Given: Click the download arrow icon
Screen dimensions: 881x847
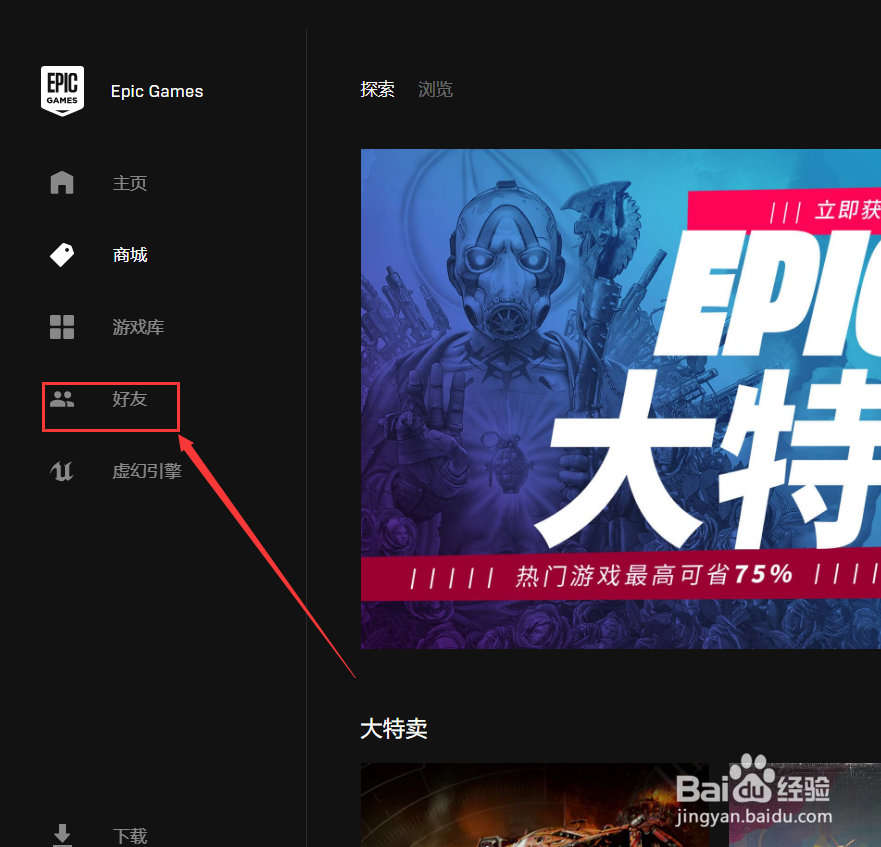Looking at the screenshot, I should (62, 835).
